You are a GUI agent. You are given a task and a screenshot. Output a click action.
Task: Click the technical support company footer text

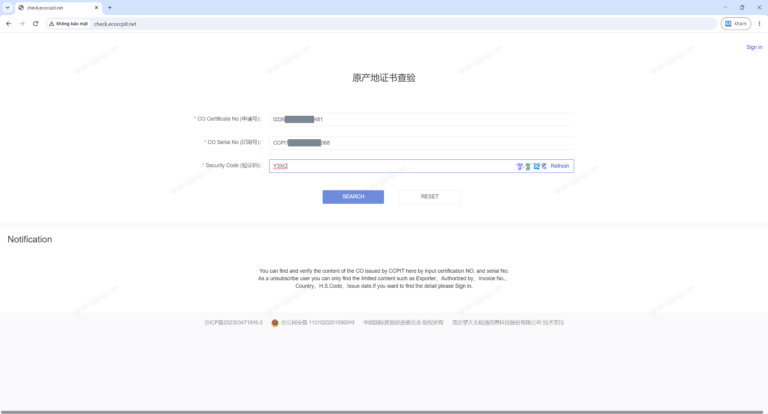[508, 322]
